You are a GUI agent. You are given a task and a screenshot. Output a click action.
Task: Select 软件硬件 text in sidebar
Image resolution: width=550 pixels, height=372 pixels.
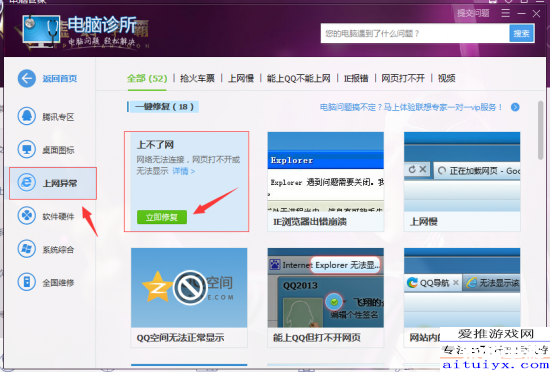point(58,216)
